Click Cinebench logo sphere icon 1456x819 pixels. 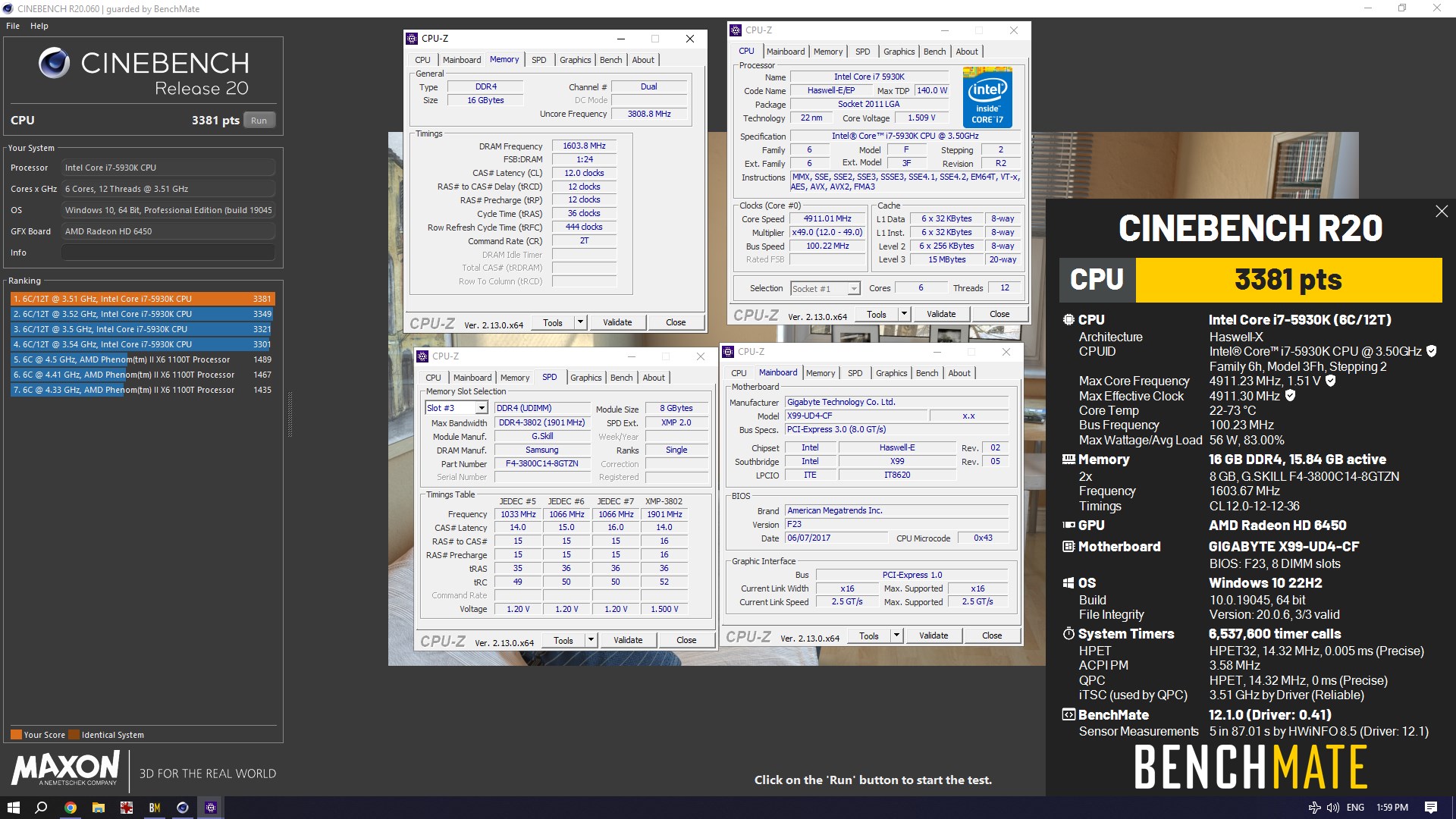[54, 63]
